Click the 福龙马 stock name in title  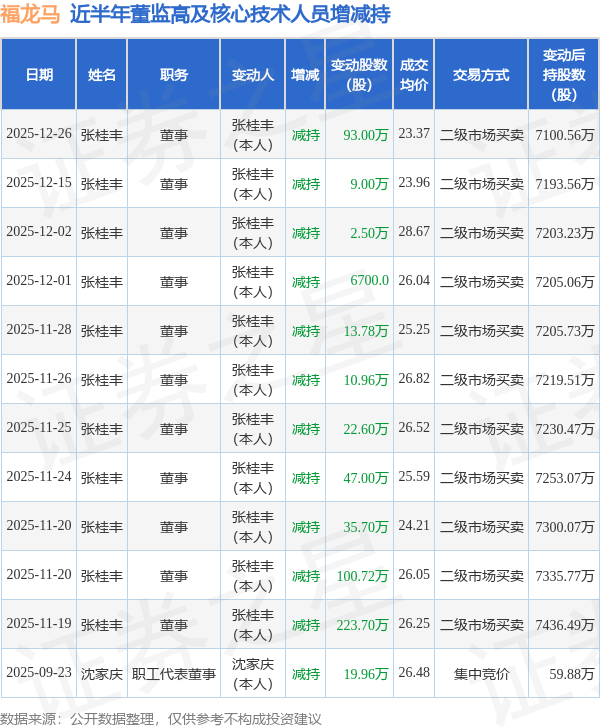[30, 14]
